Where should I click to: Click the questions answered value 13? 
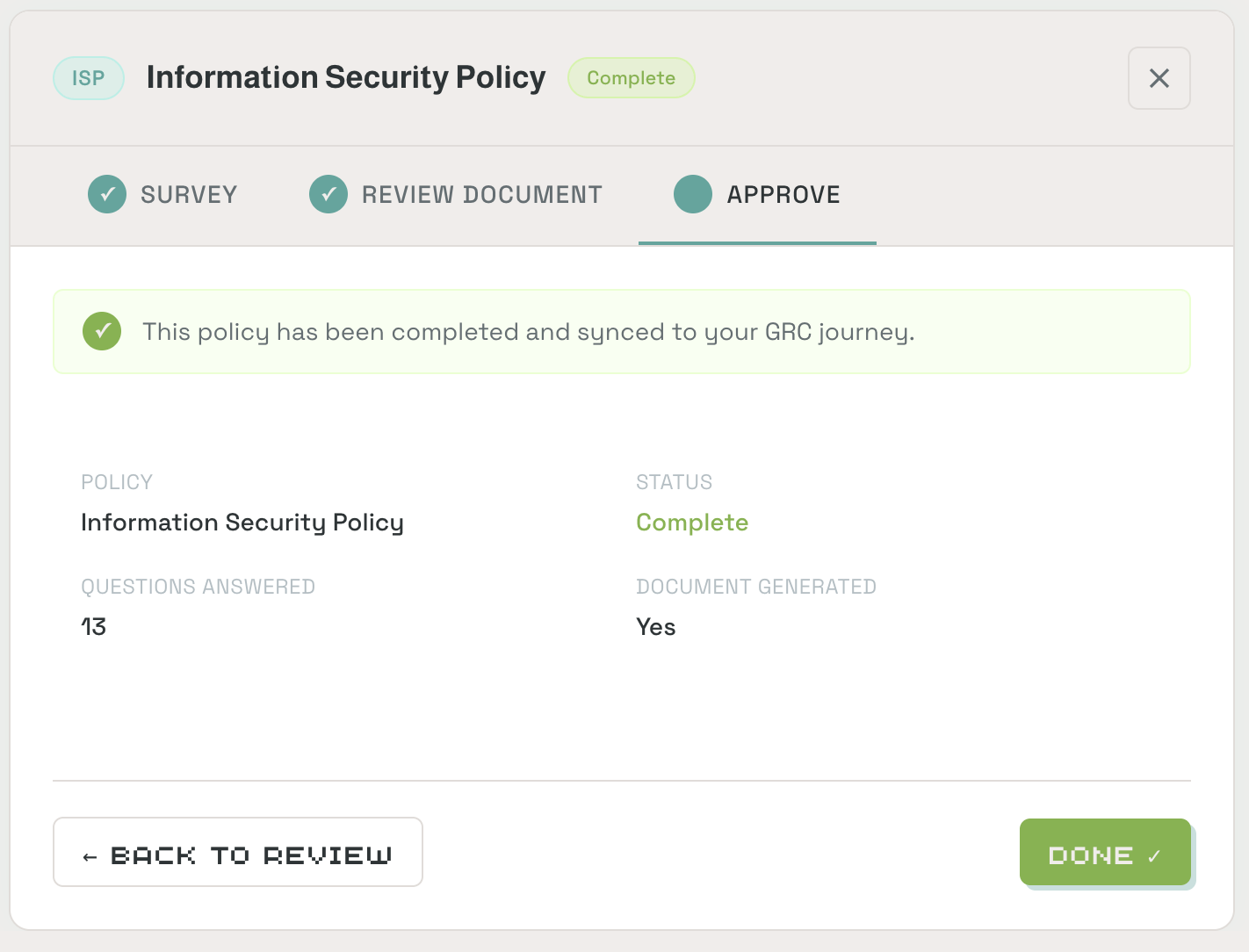[x=94, y=627]
